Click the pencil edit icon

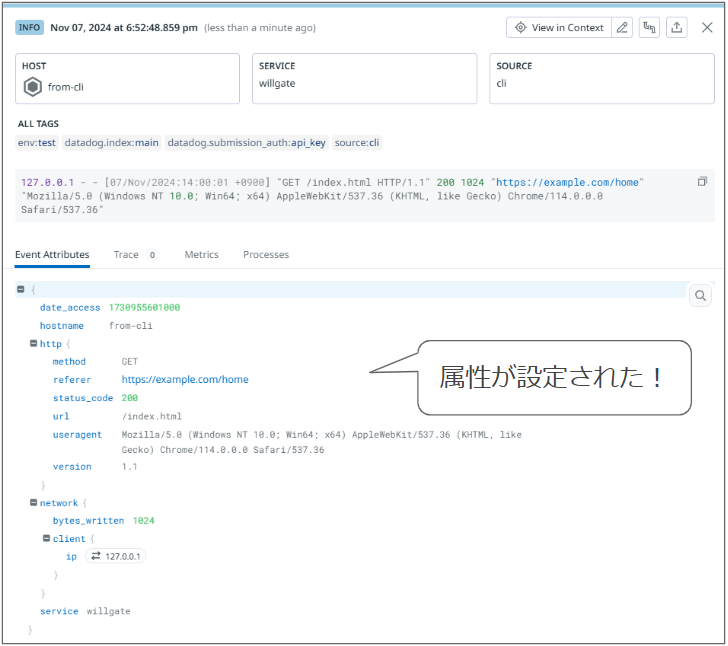pos(622,28)
